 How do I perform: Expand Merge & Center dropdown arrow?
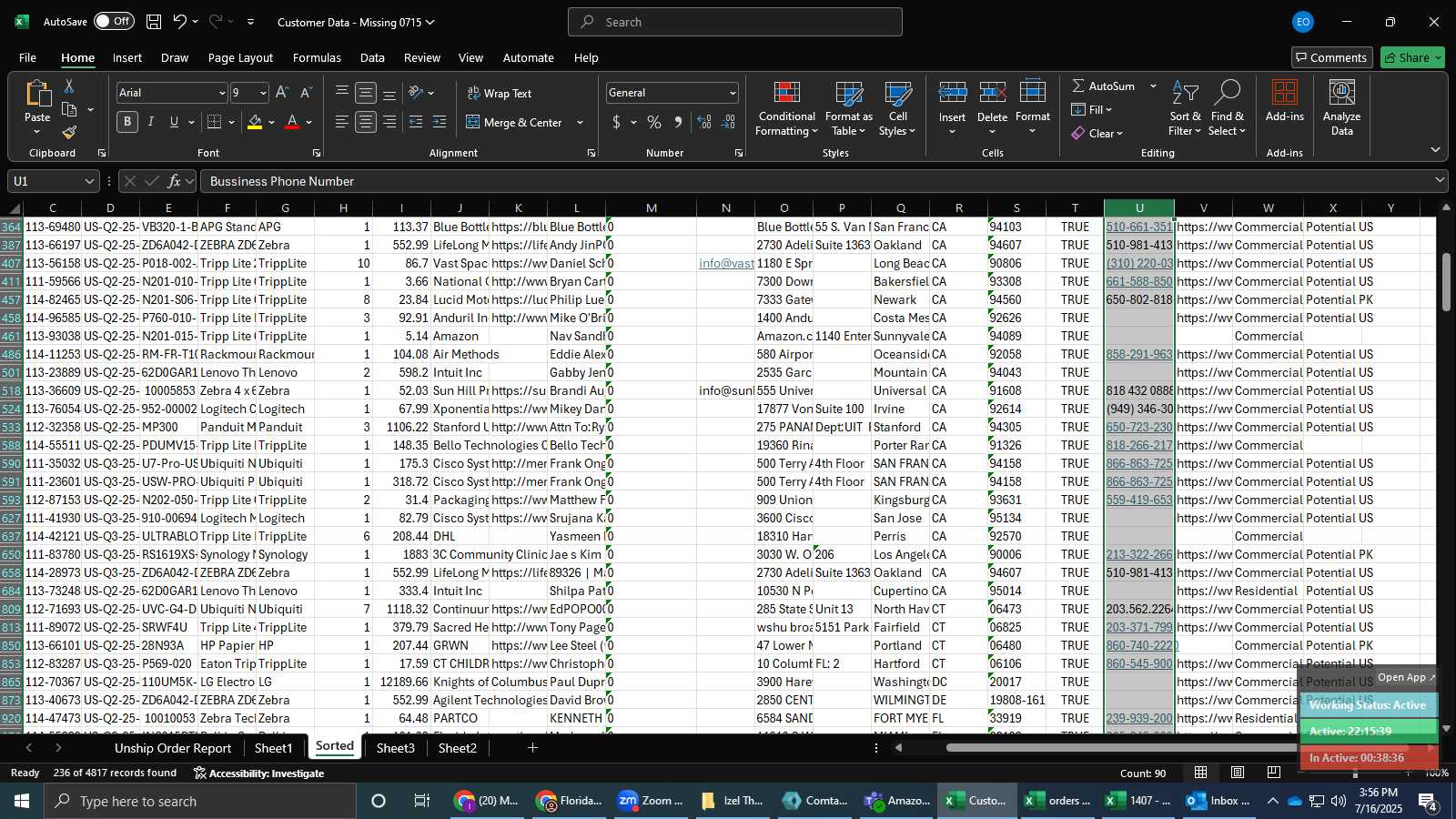[x=580, y=122]
